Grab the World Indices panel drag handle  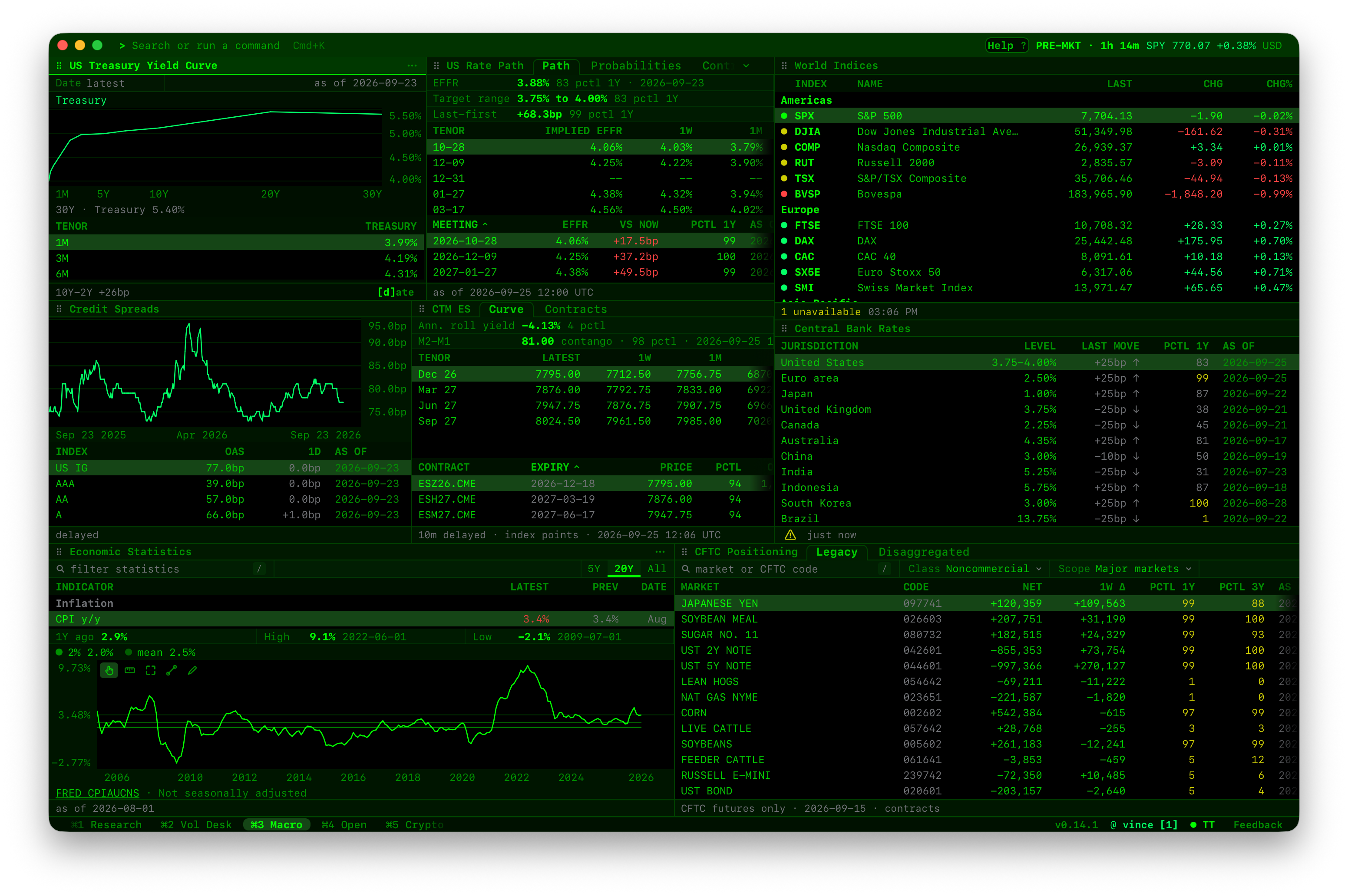(x=784, y=66)
